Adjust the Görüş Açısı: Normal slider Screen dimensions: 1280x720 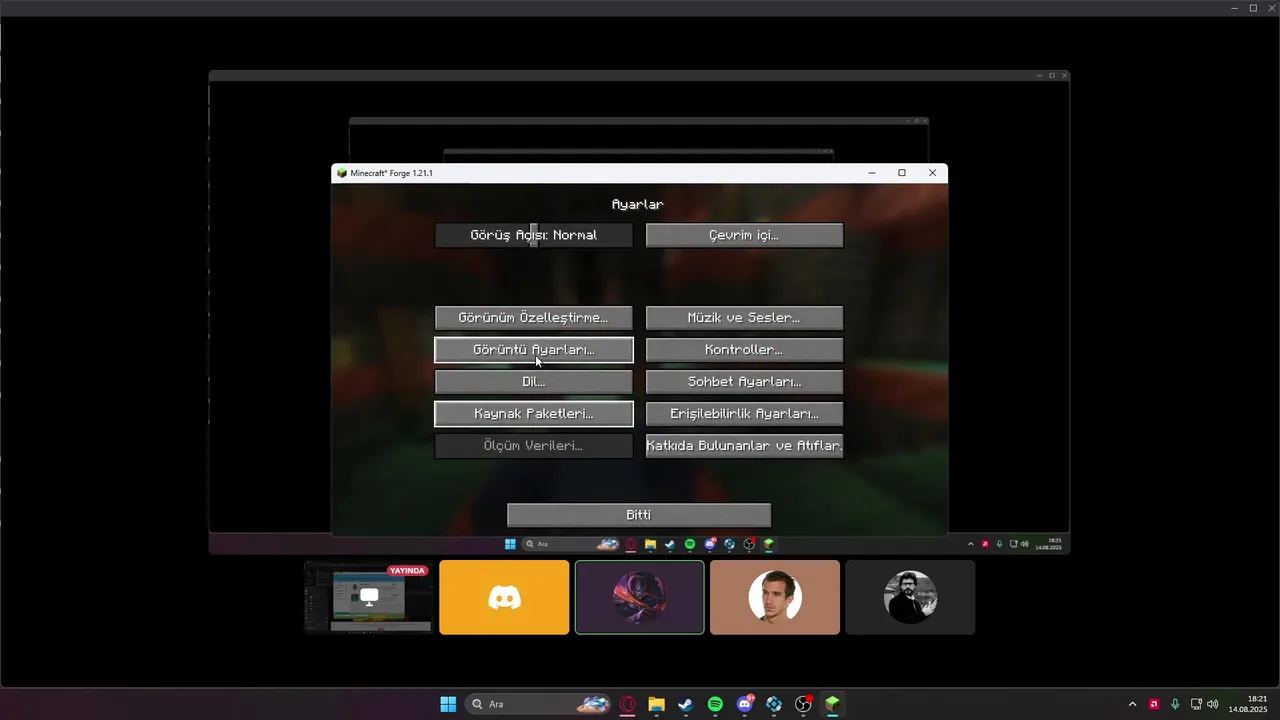pyautogui.click(x=534, y=235)
